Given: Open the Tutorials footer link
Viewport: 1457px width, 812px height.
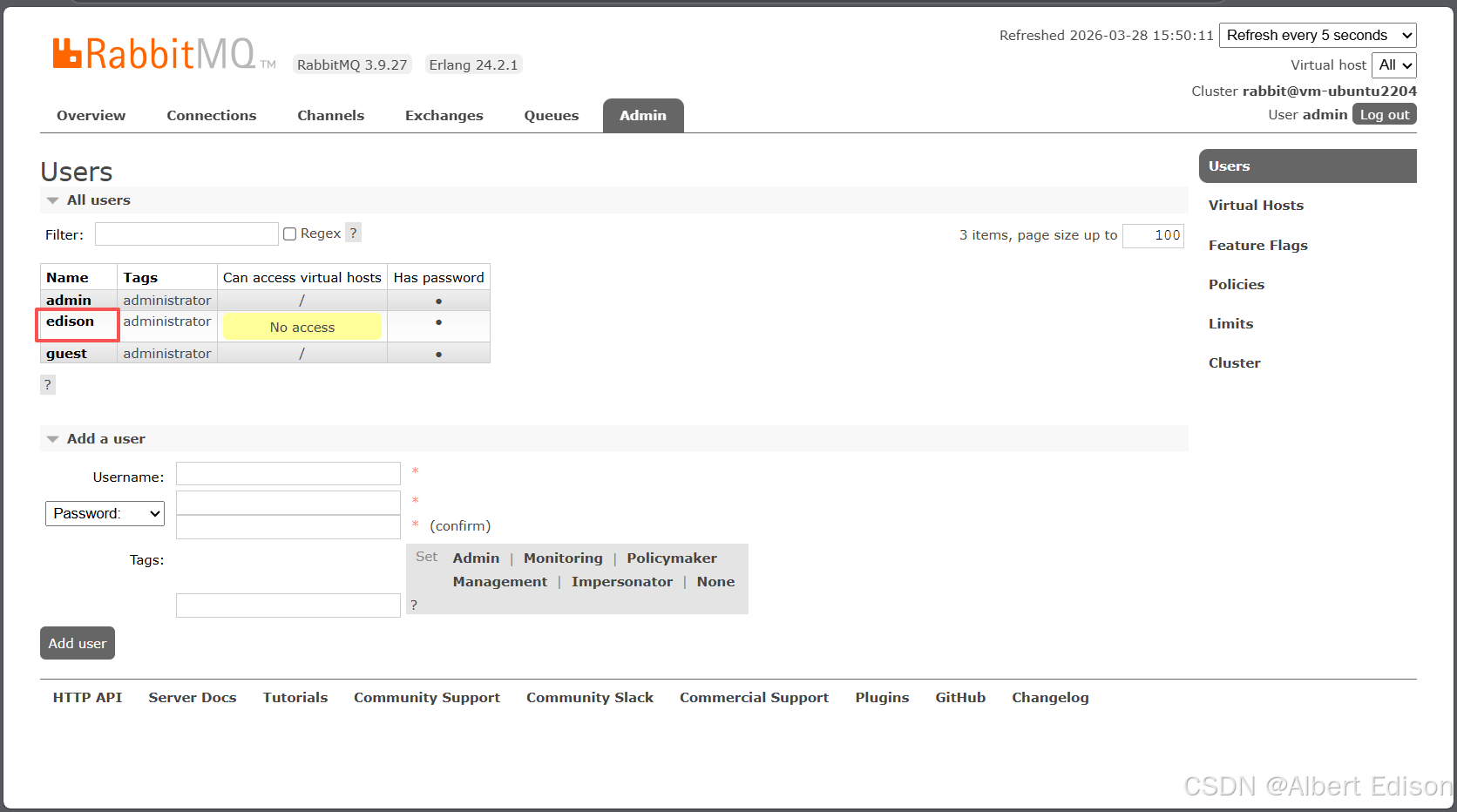Looking at the screenshot, I should pyautogui.click(x=295, y=697).
